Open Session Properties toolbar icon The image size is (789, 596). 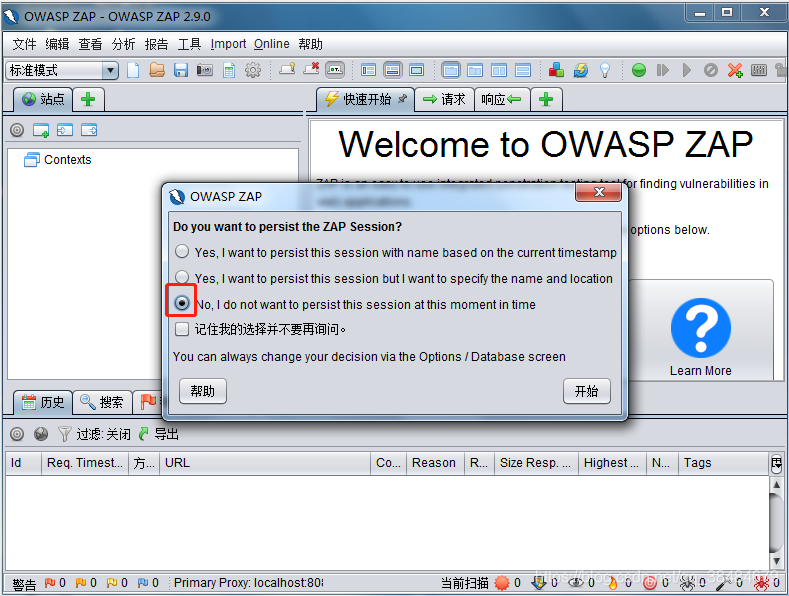[x=229, y=70]
